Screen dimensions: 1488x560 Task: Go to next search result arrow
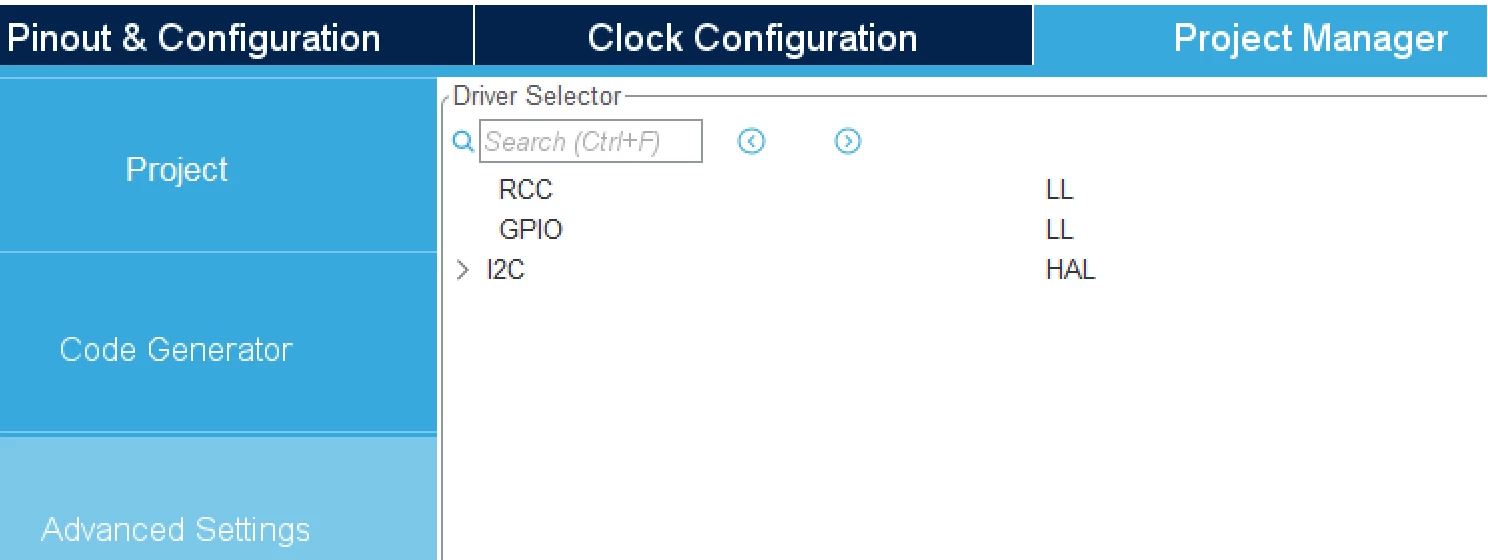point(848,142)
